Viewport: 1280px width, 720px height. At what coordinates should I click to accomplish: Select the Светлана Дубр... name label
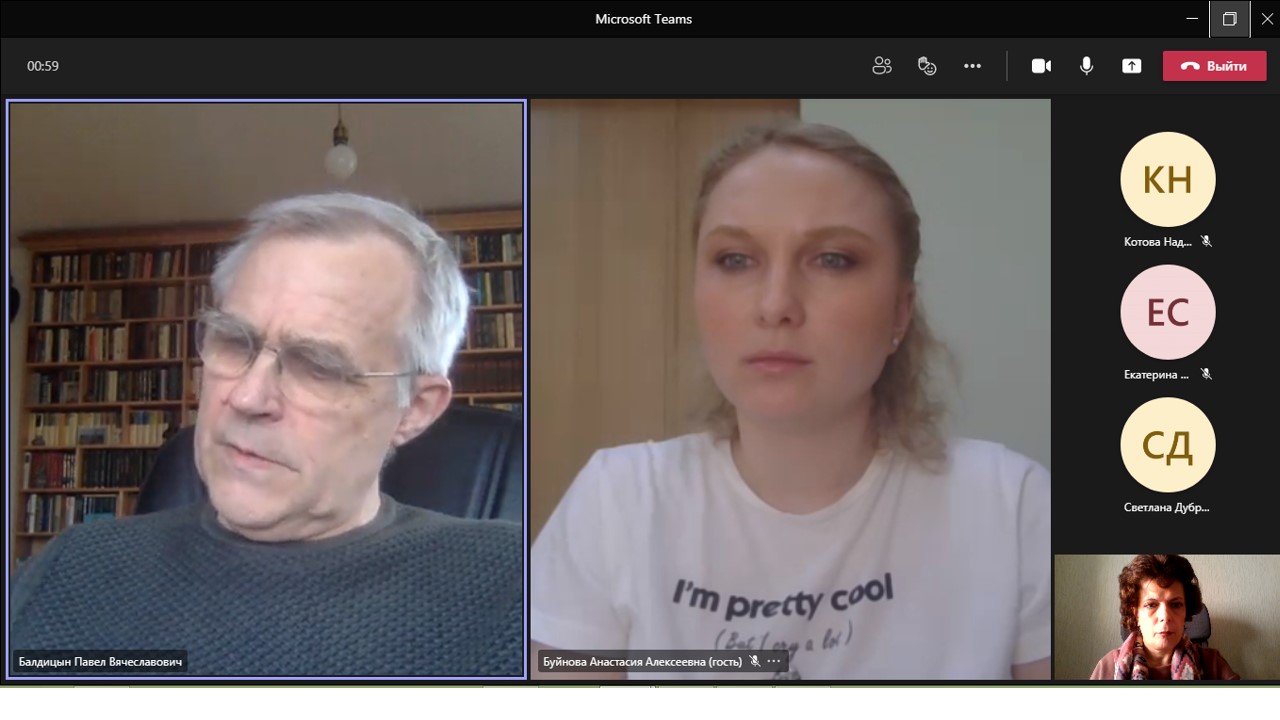(x=1166, y=507)
